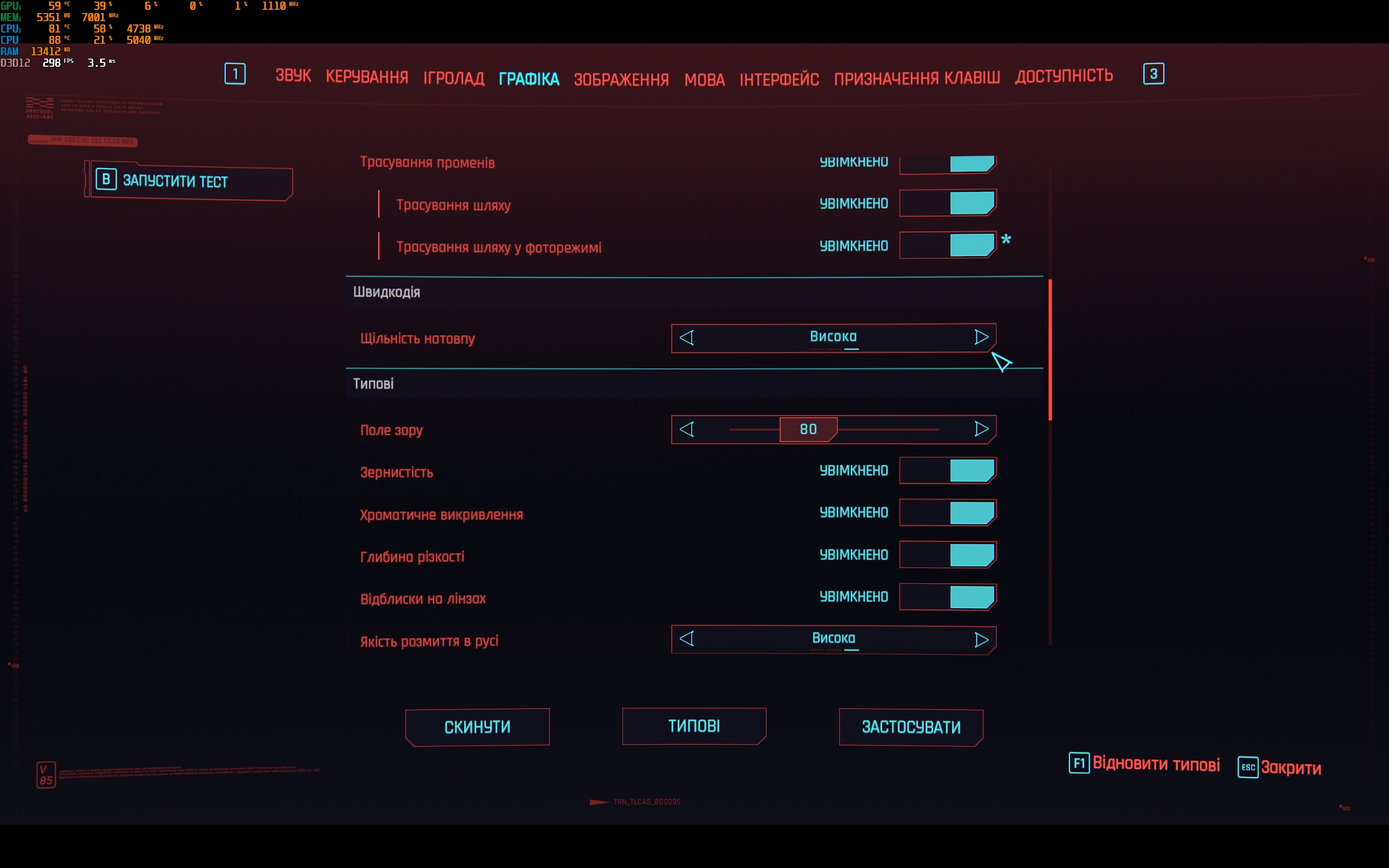Increase Поле зору with right arrow
Viewport: 1389px width, 868px height.
(981, 430)
